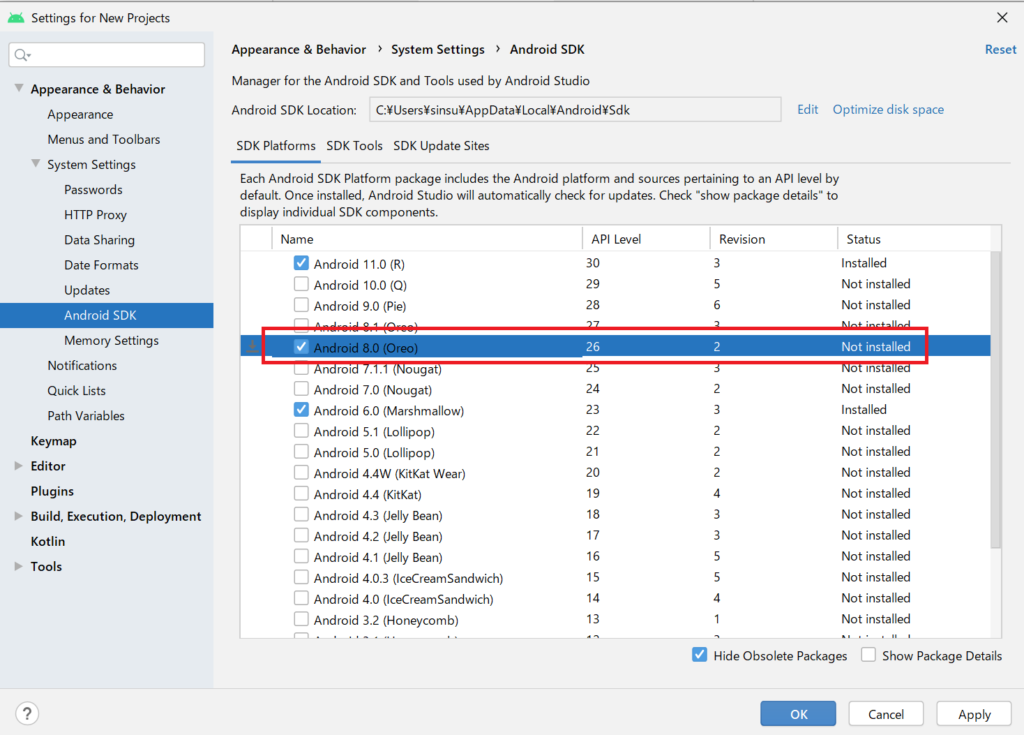
Task: Click the OK button
Action: tap(798, 713)
